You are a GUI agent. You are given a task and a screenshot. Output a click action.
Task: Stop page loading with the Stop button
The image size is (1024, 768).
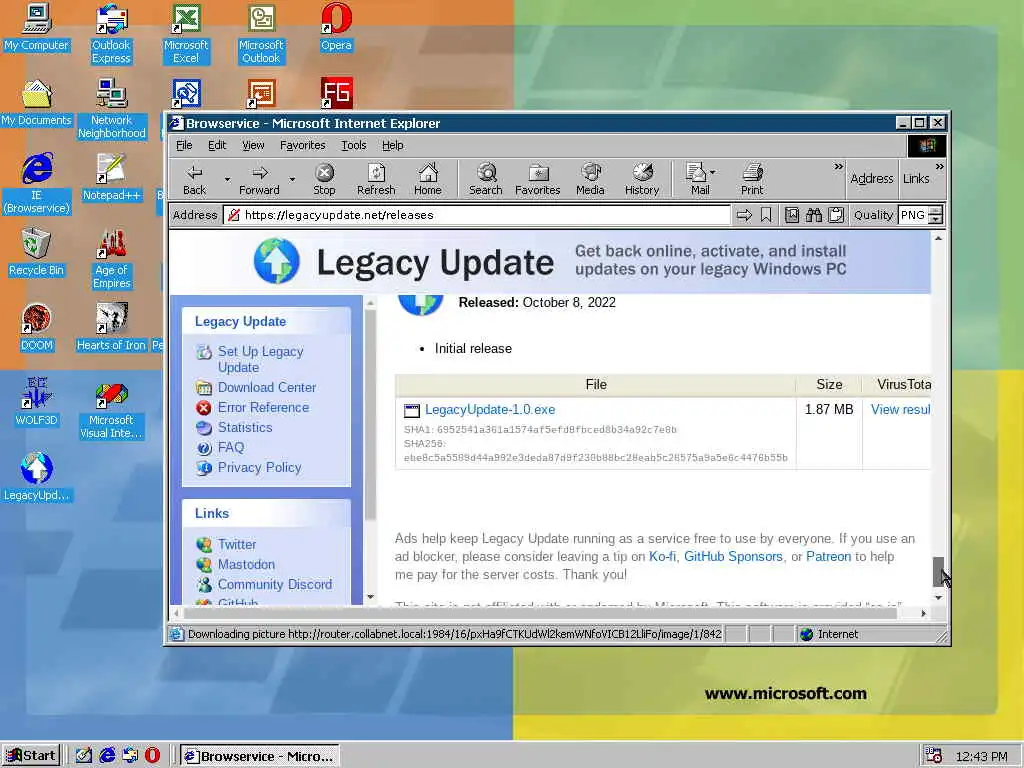tap(324, 180)
